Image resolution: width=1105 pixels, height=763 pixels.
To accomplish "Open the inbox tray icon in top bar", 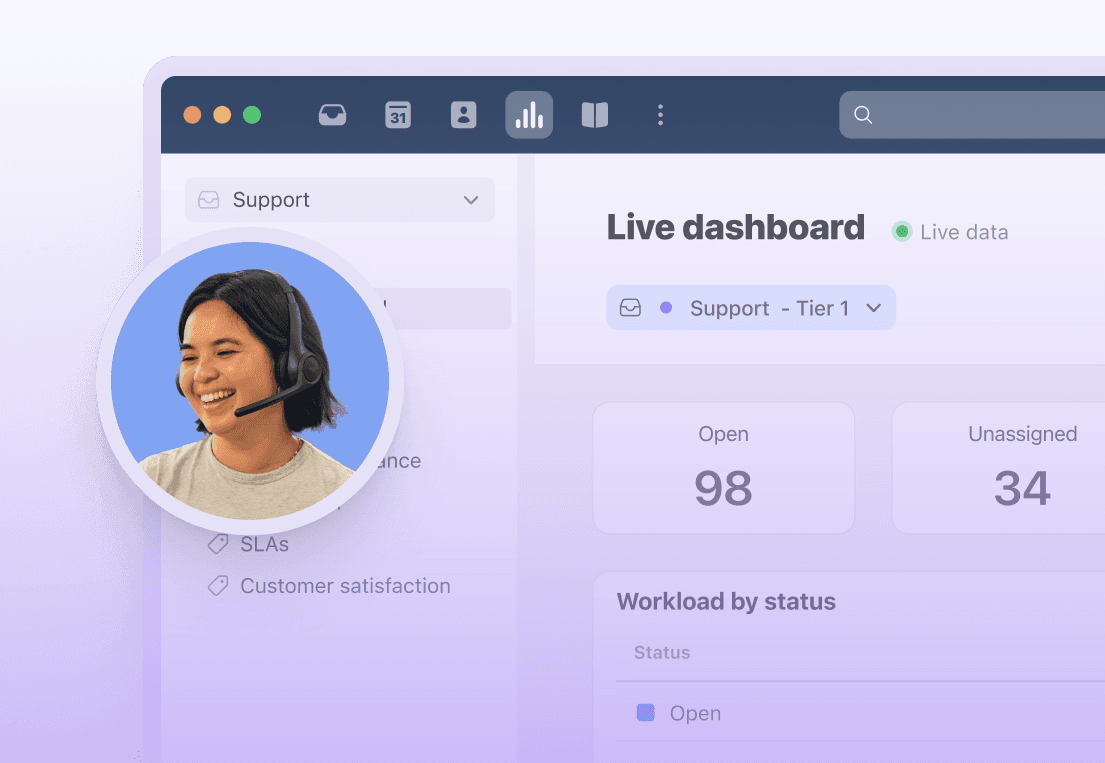I will pyautogui.click(x=332, y=115).
